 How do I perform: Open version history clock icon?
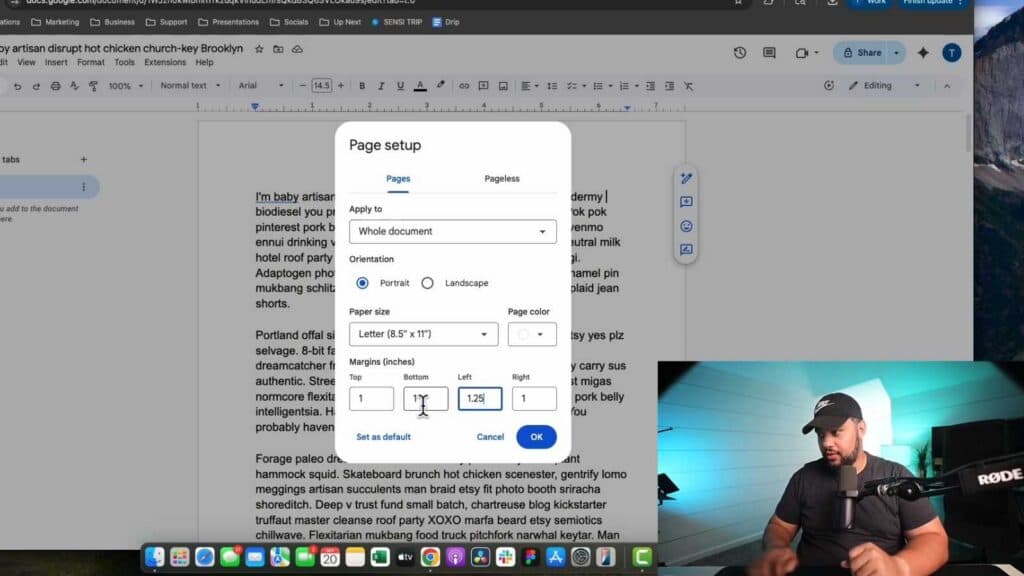click(x=739, y=53)
